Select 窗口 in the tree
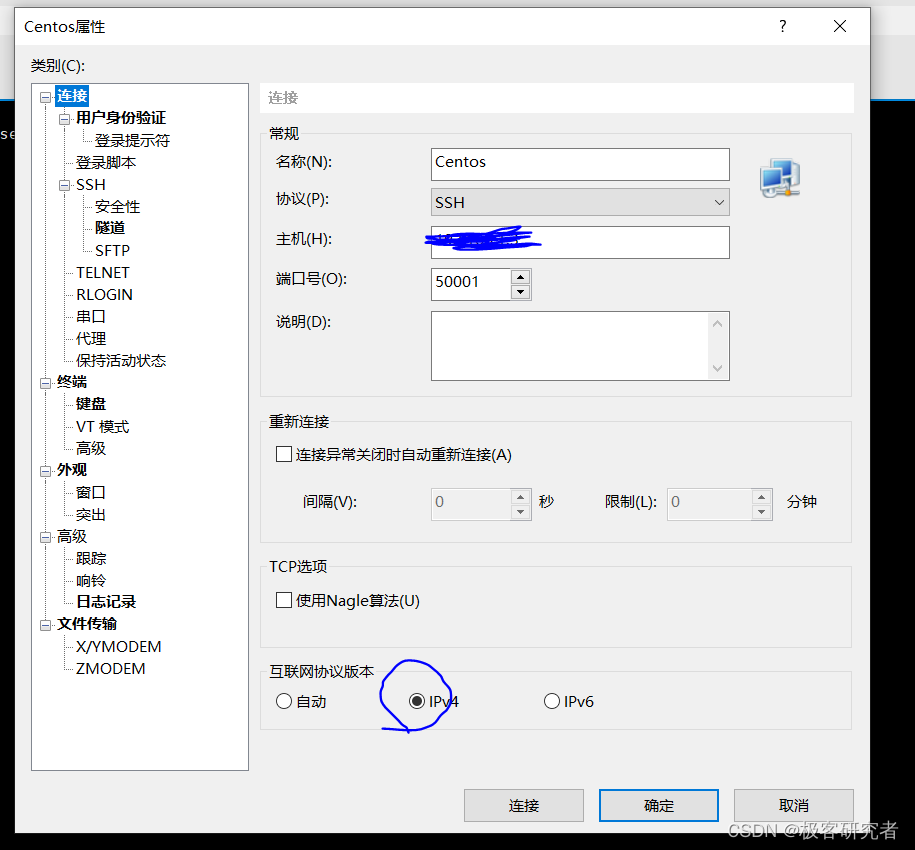 click(x=90, y=492)
